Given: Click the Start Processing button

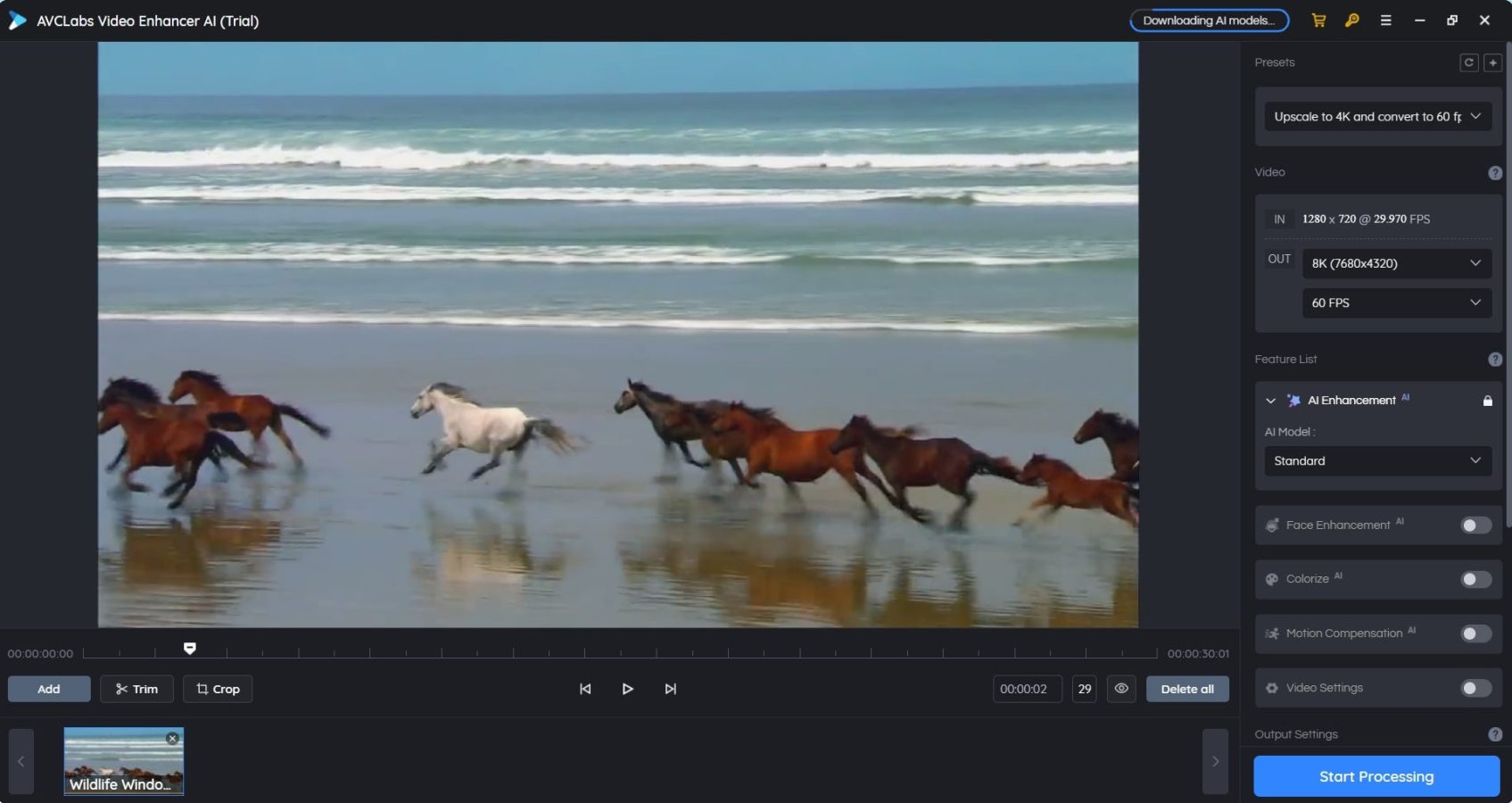Looking at the screenshot, I should tap(1375, 776).
